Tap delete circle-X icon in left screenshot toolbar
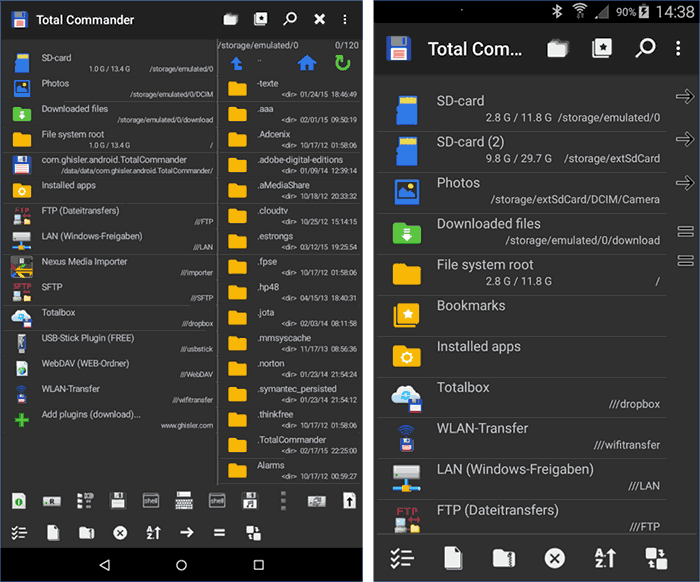This screenshot has width=700, height=582. 120,532
